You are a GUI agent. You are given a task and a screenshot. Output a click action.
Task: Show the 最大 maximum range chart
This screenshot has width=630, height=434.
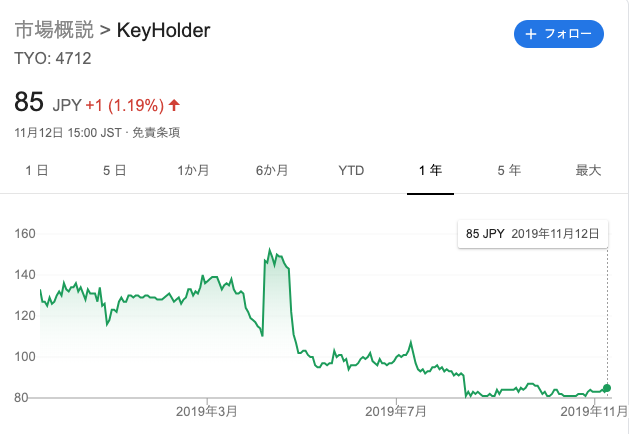tap(588, 170)
